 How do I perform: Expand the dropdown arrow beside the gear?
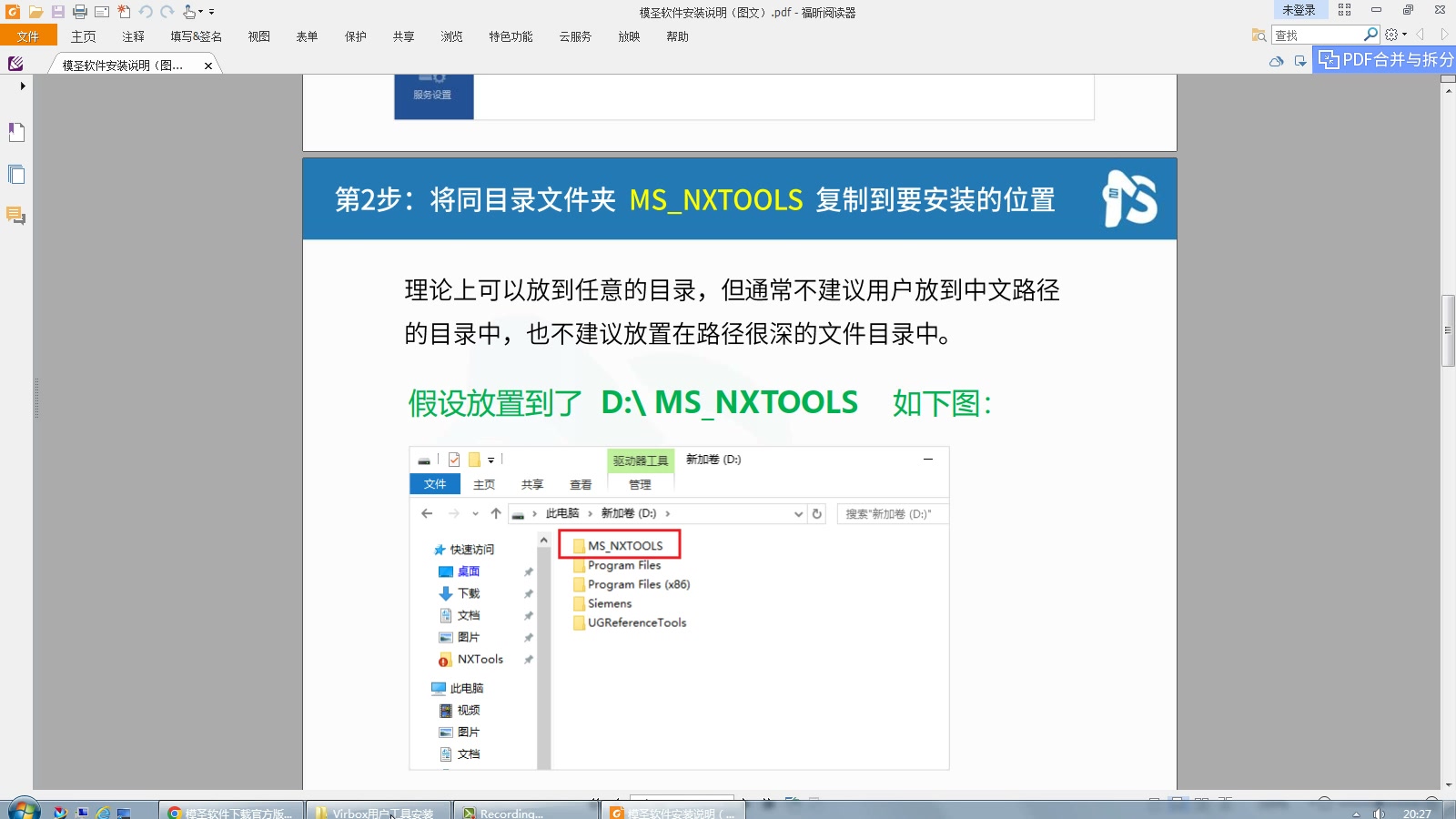tap(1404, 35)
